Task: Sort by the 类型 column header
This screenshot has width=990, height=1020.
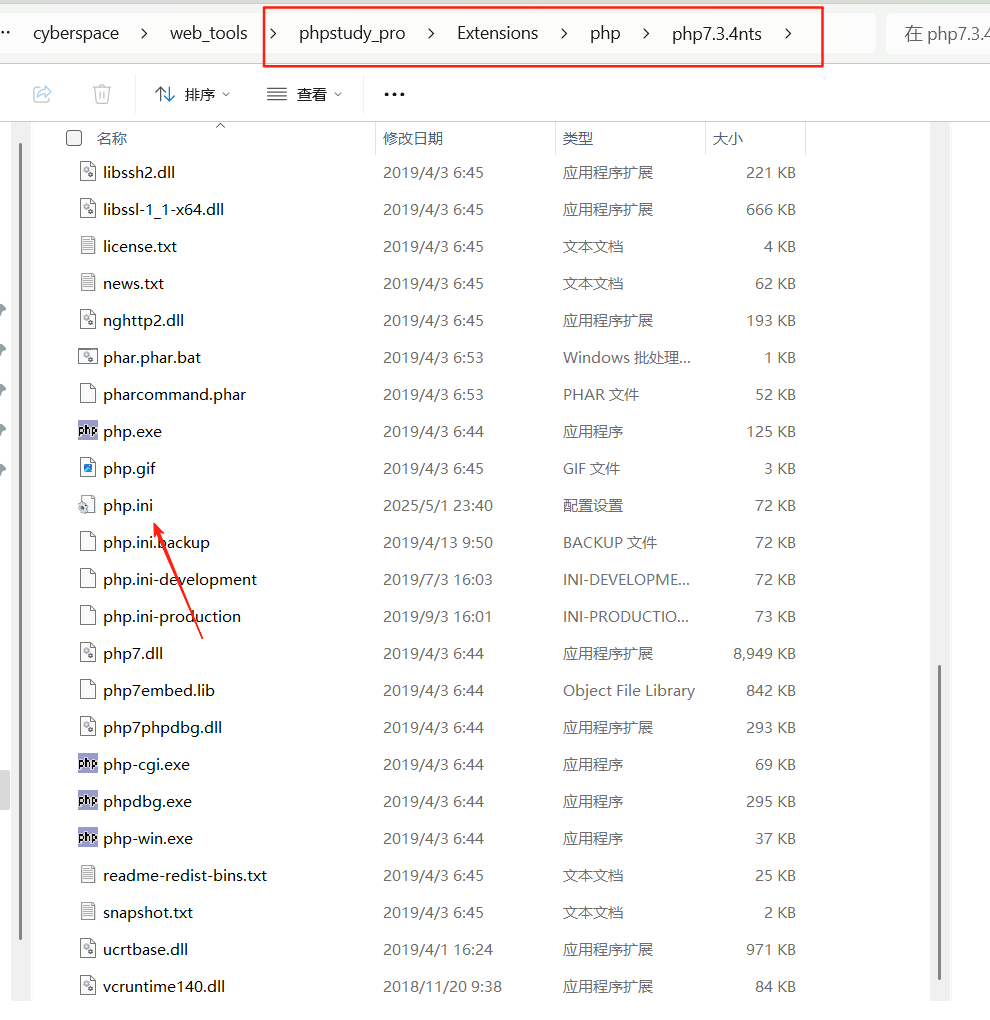Action: click(578, 138)
